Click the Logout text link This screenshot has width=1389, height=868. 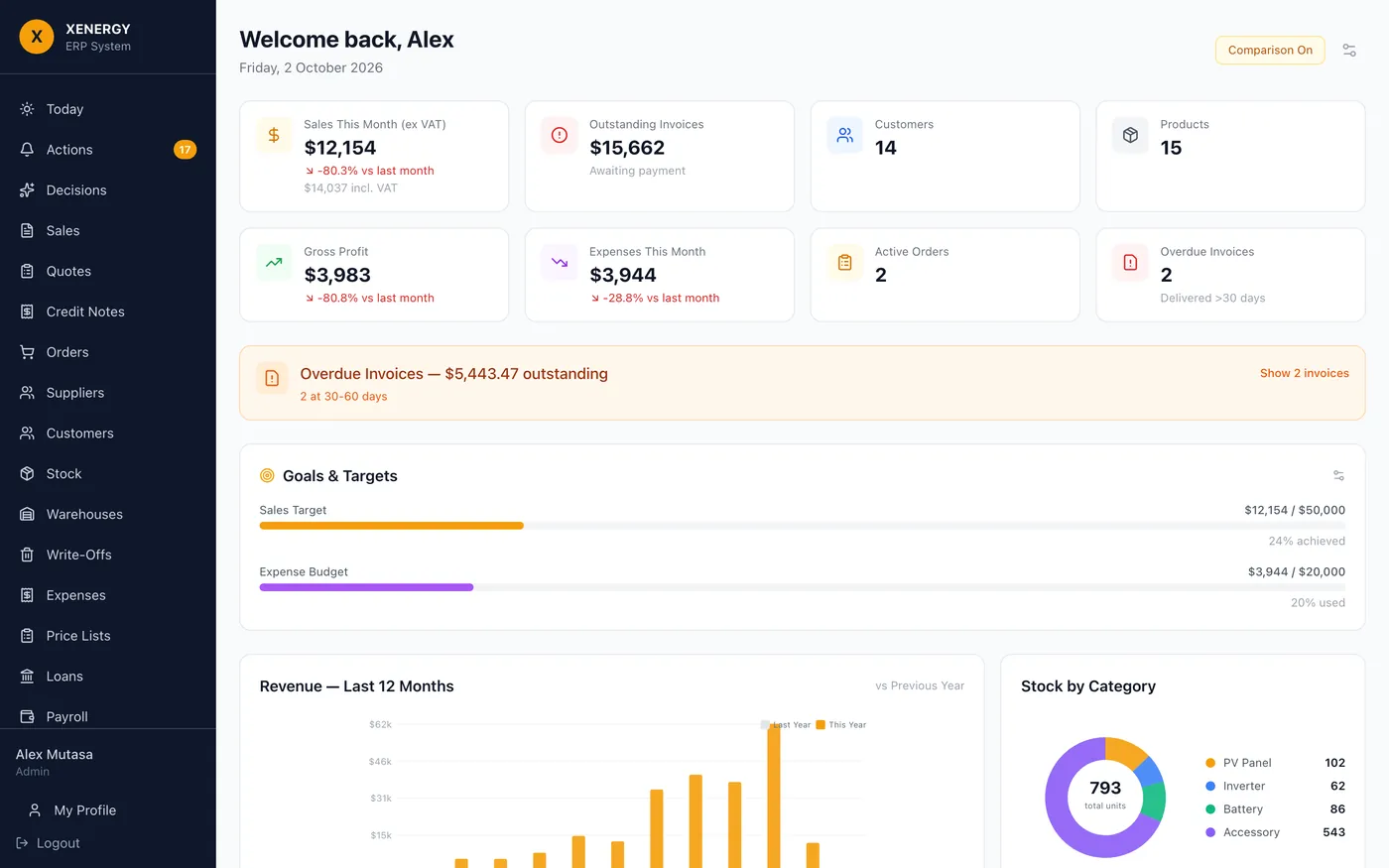[x=59, y=843]
